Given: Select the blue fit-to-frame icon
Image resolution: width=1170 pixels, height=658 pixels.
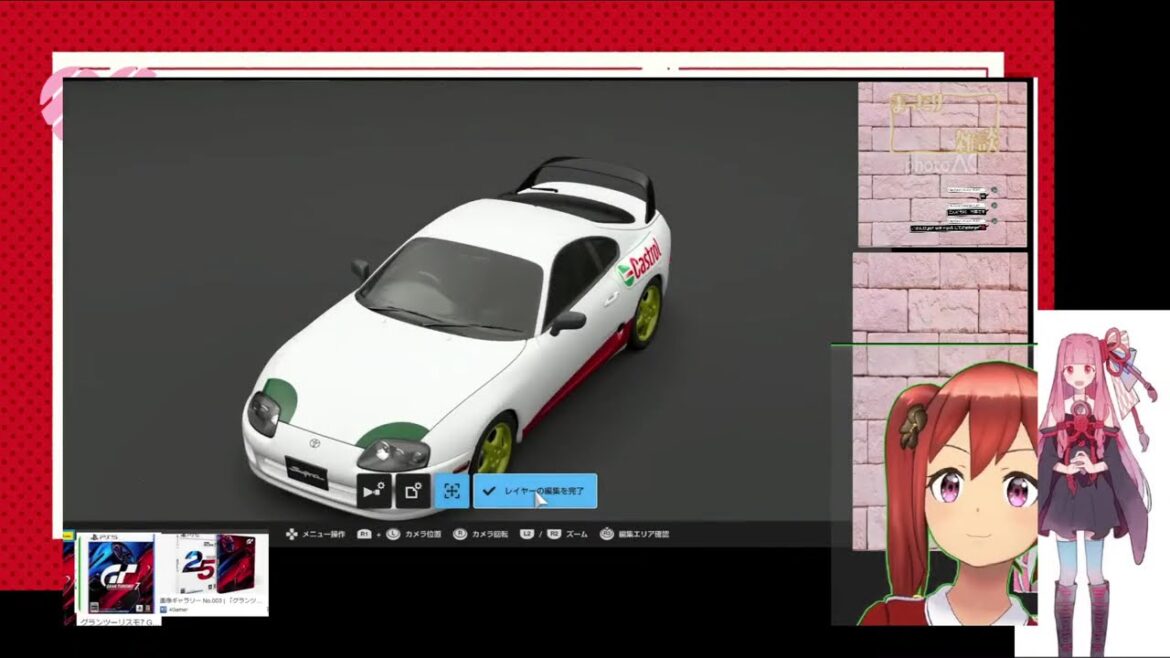Looking at the screenshot, I should [451, 491].
